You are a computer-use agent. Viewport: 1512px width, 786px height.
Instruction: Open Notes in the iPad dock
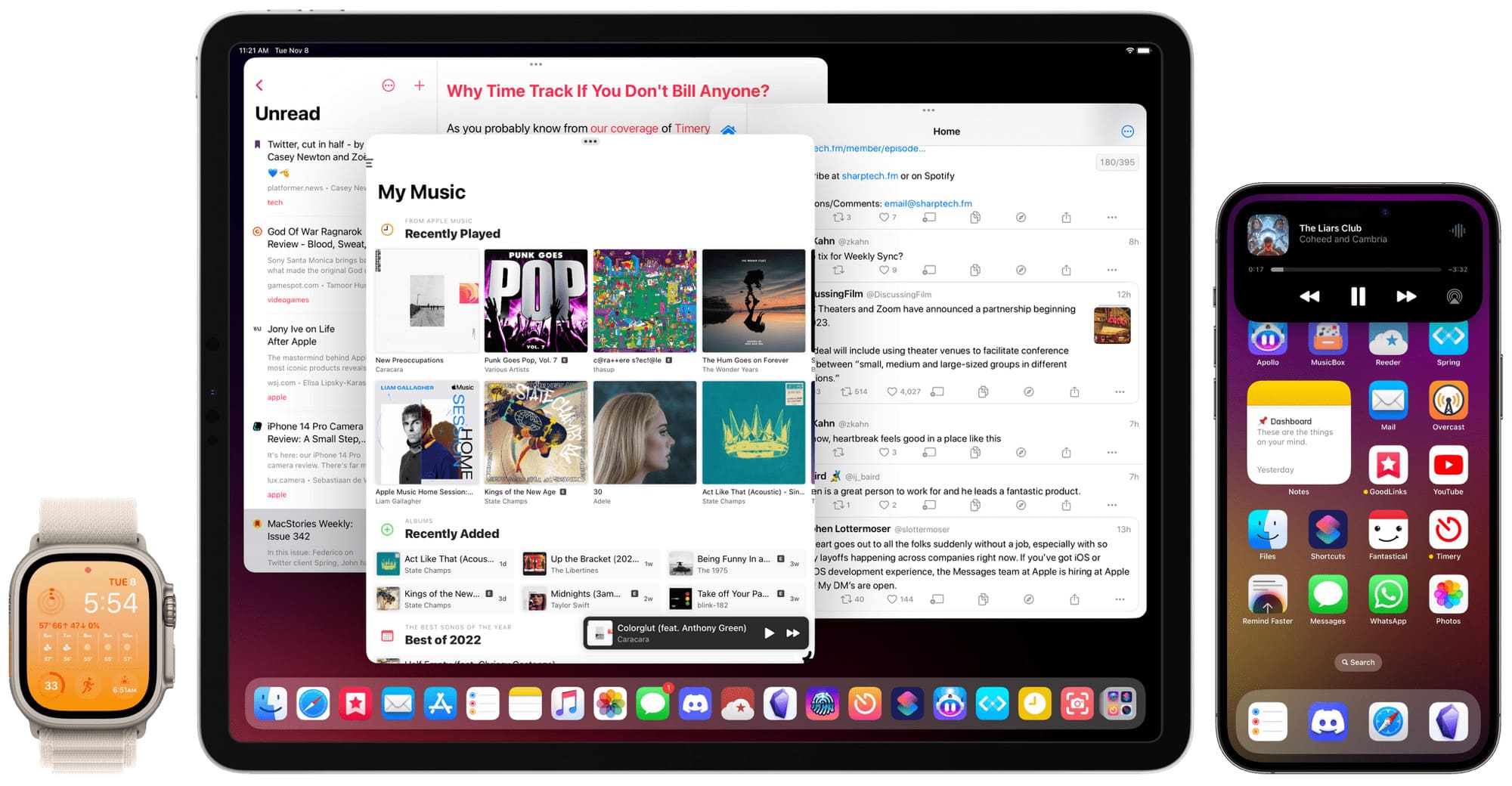tap(525, 704)
